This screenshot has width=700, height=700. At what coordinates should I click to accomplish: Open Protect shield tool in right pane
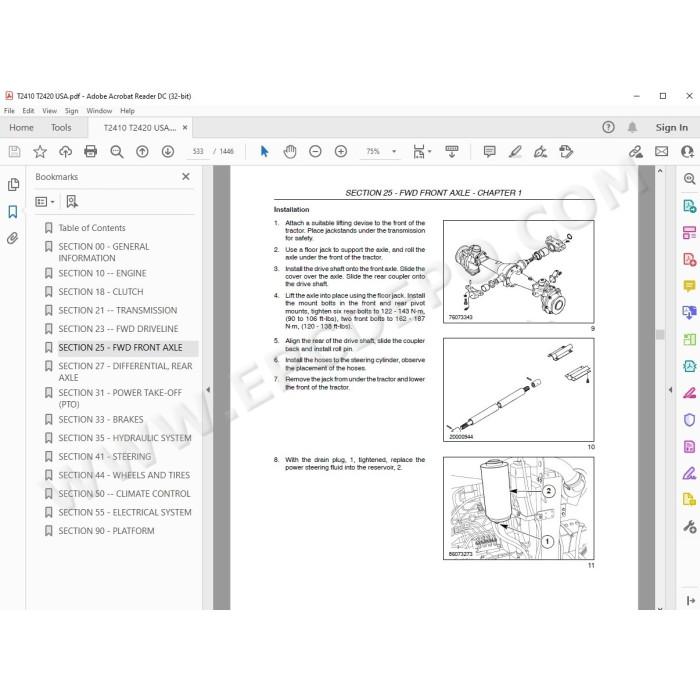689,420
